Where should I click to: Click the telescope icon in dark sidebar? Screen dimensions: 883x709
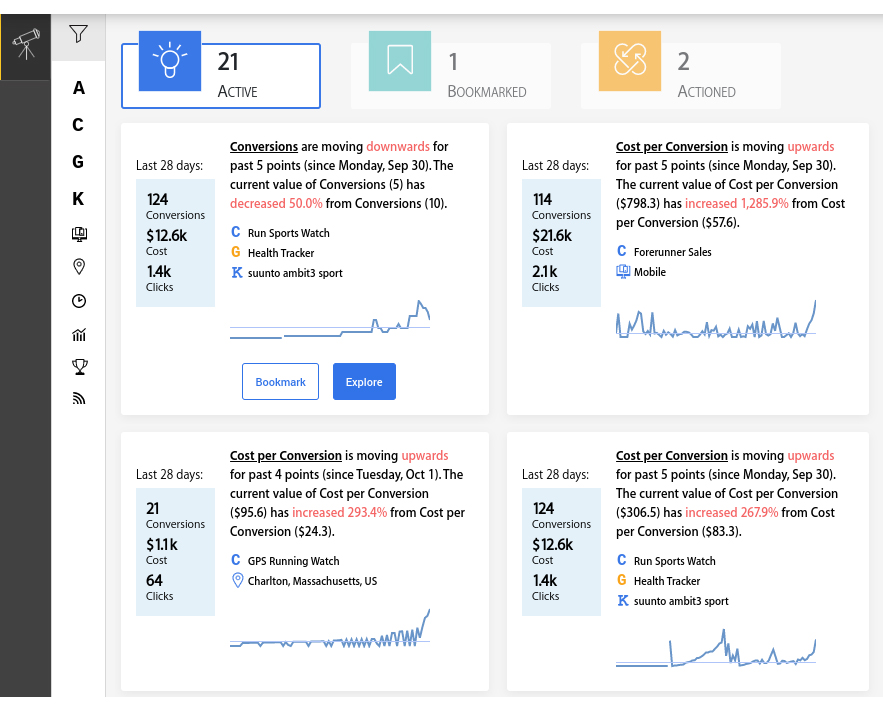pos(26,44)
